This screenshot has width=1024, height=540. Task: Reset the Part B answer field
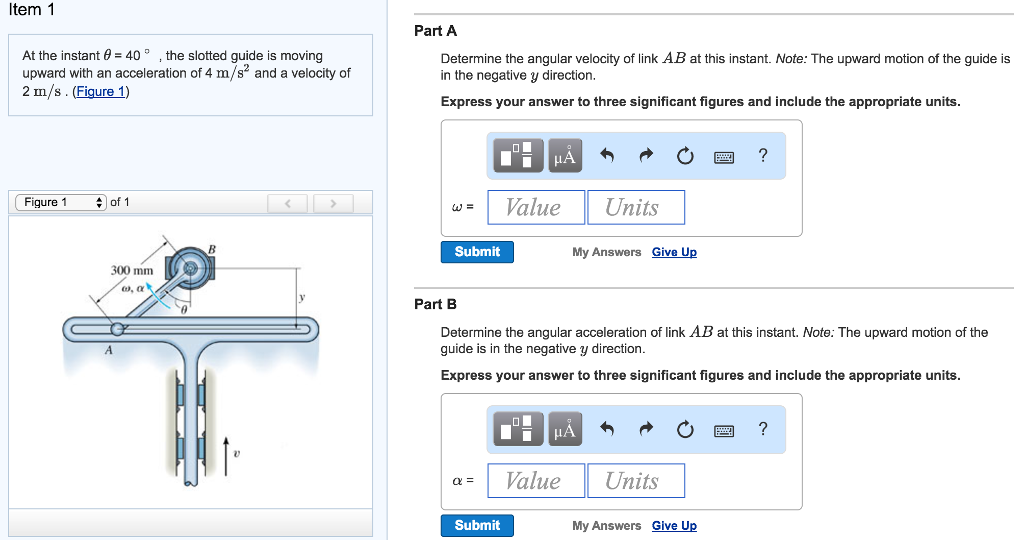tap(685, 429)
